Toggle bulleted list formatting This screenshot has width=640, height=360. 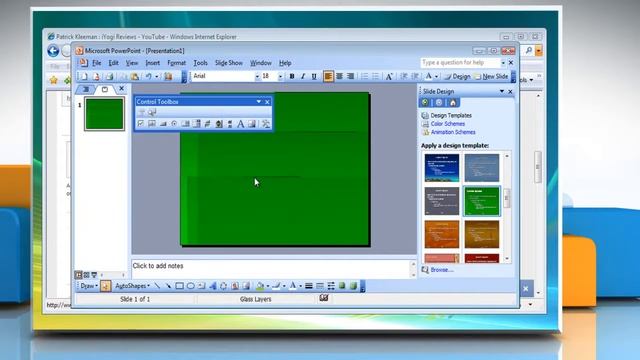click(x=376, y=76)
